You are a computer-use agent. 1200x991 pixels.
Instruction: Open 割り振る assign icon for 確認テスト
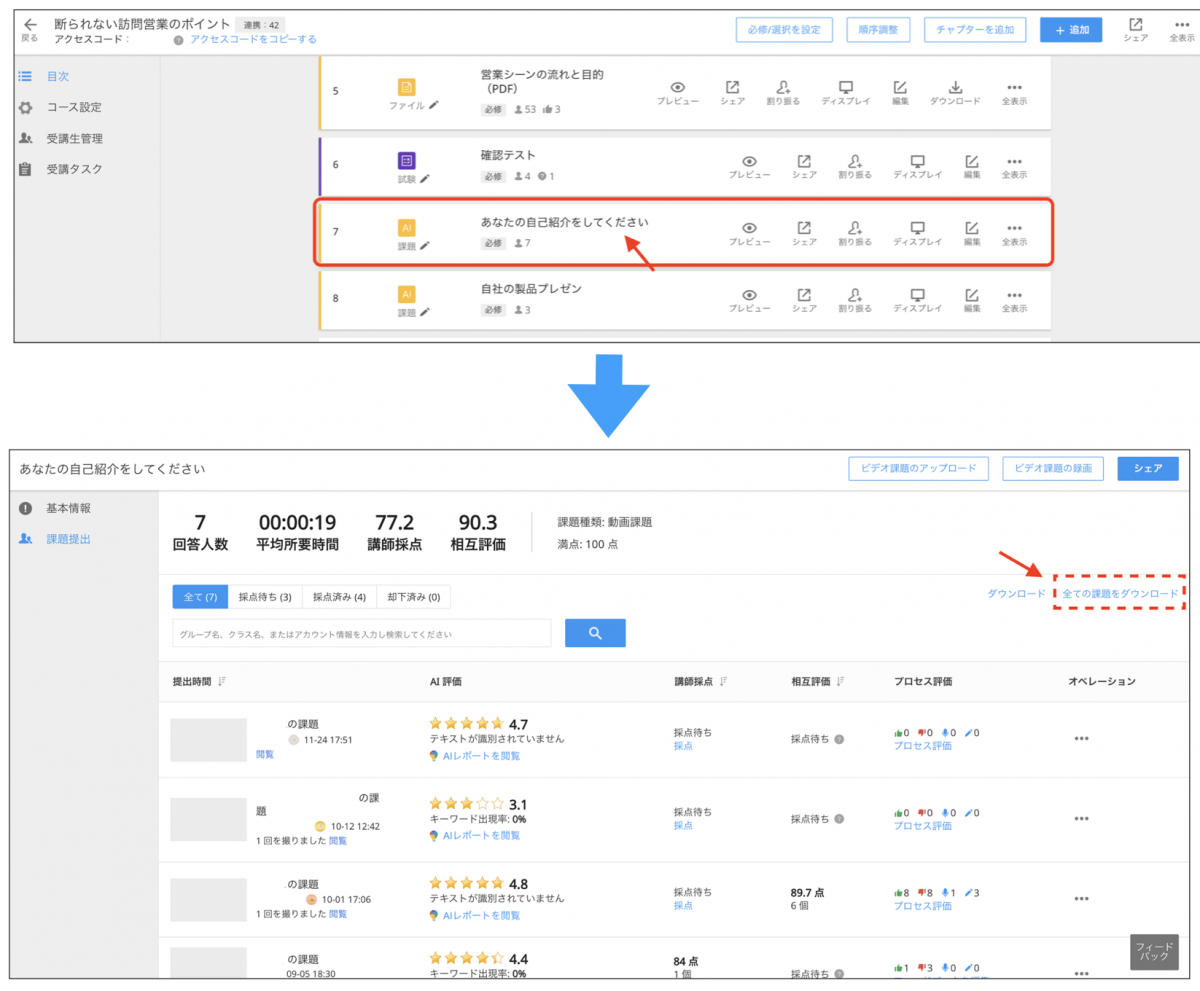[854, 165]
